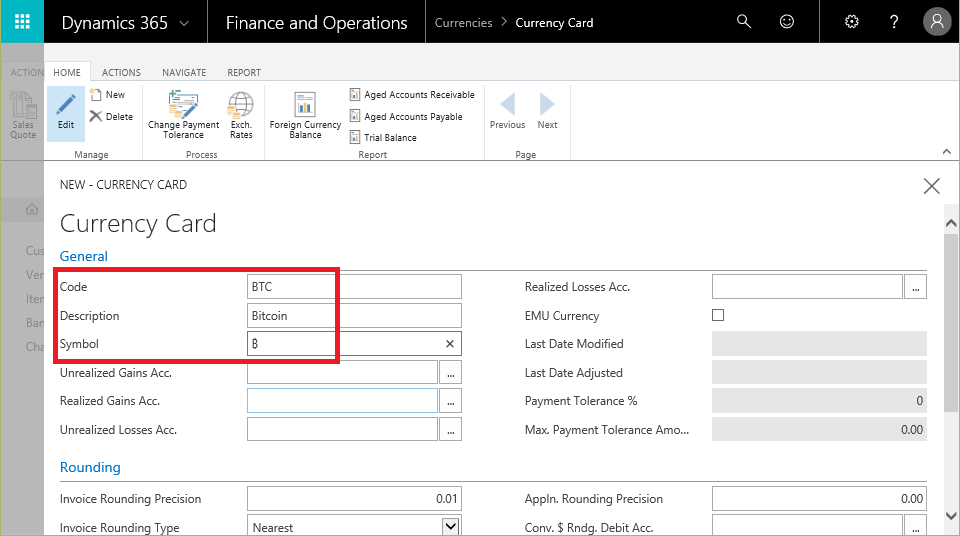The width and height of the screenshot is (960, 536).
Task: Open the app launcher waffle icon
Action: coord(22,22)
